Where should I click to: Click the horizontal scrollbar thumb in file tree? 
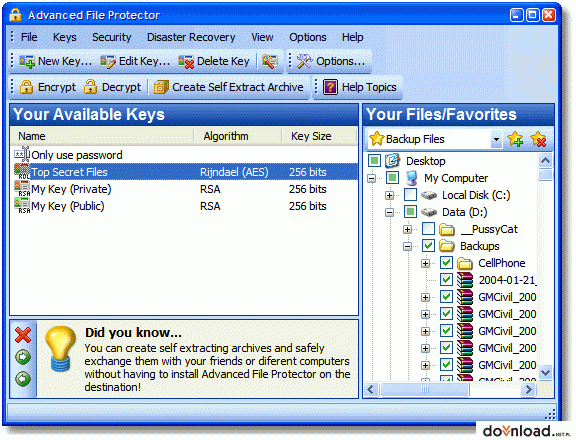click(x=425, y=389)
